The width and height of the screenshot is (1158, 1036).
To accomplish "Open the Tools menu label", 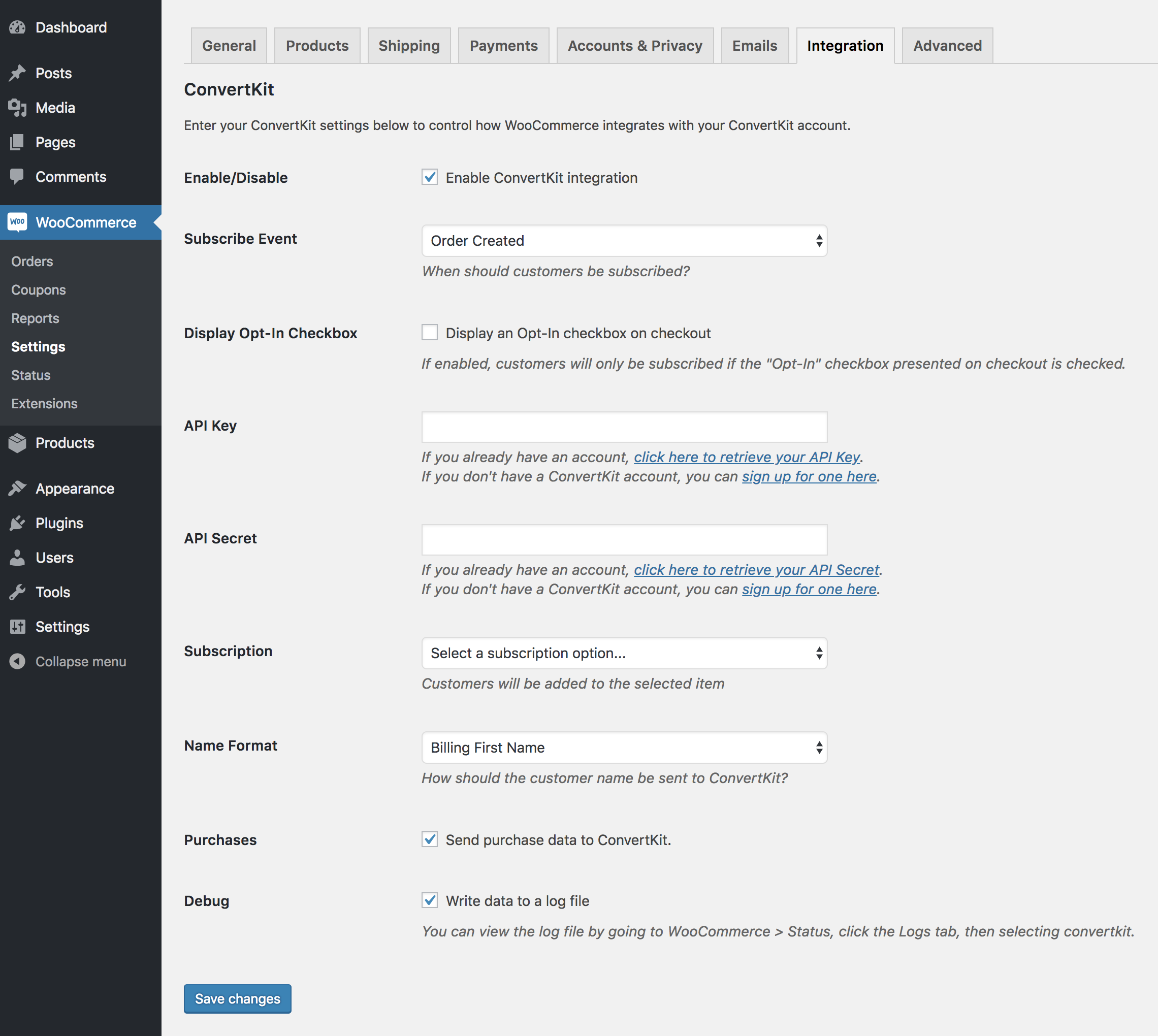I will (53, 592).
